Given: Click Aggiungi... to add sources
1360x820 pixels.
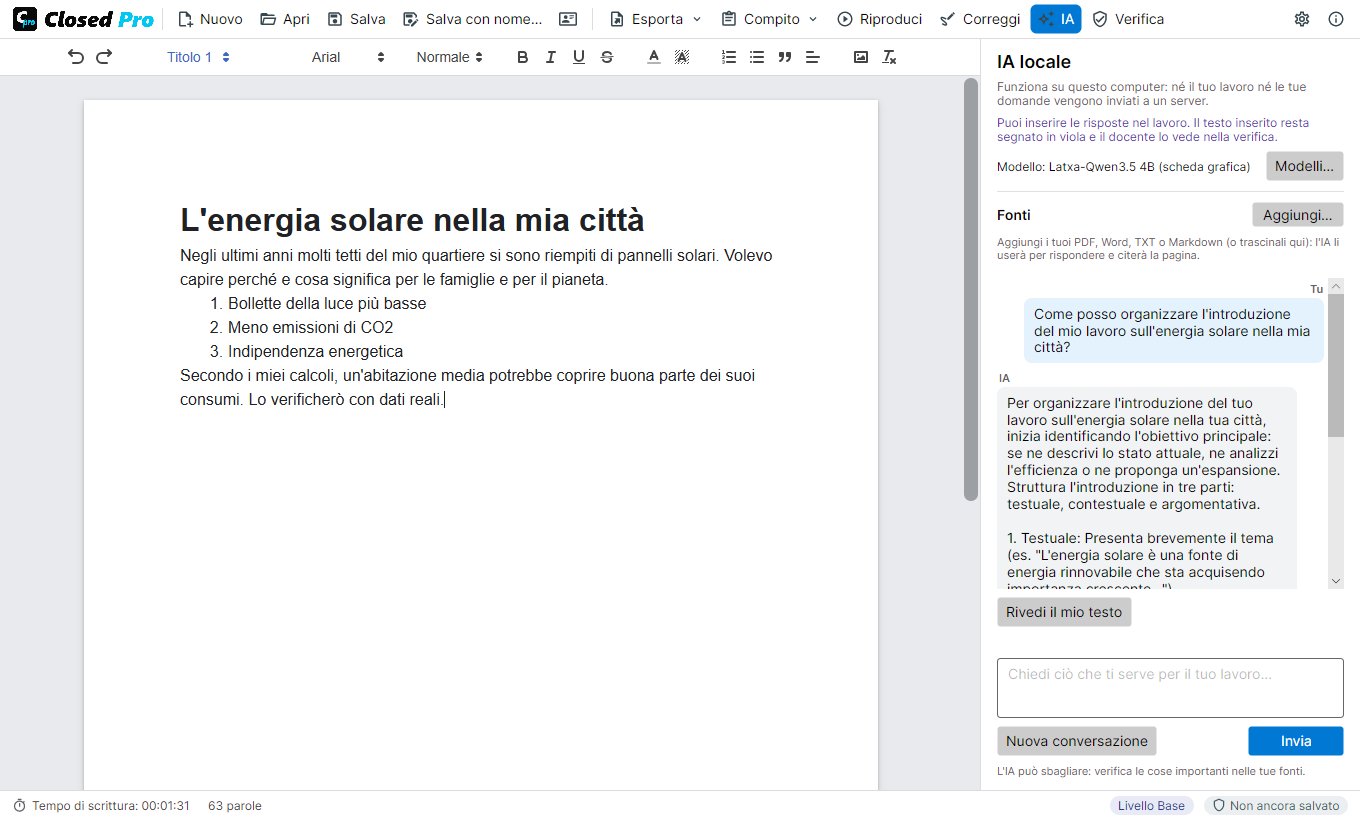Looking at the screenshot, I should coord(1298,215).
